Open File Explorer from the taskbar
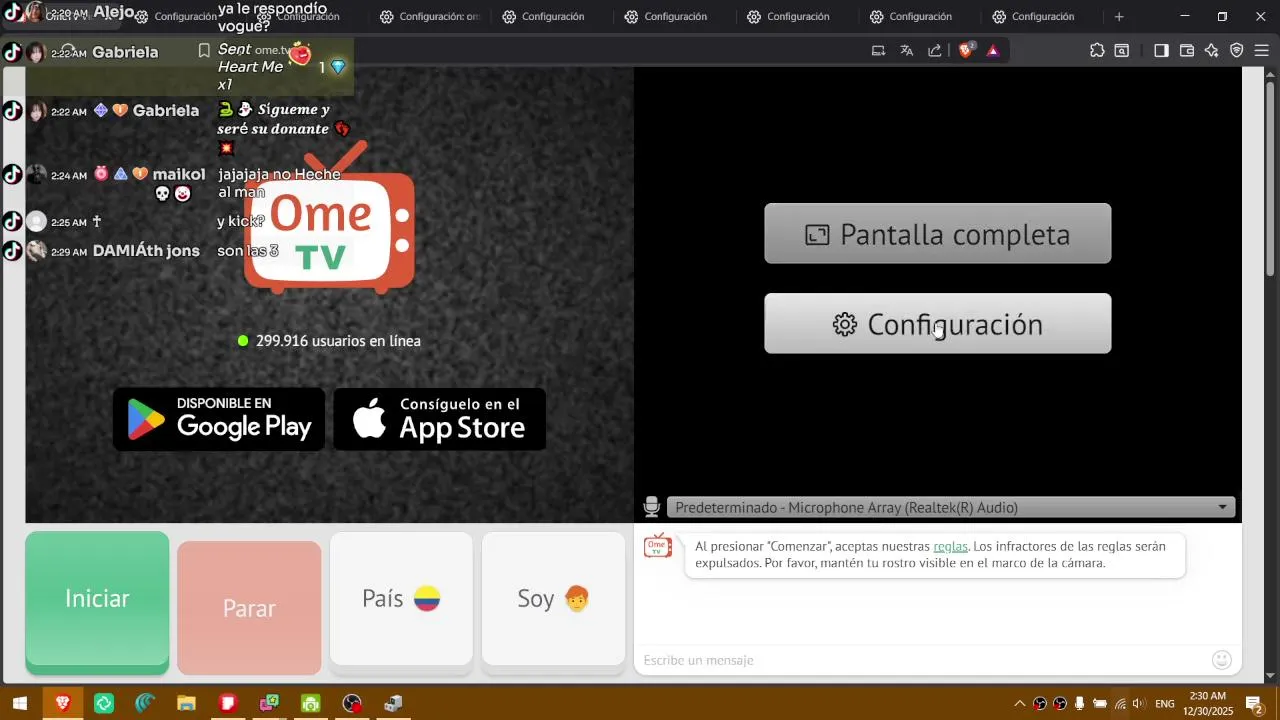1280x720 pixels. tap(186, 704)
